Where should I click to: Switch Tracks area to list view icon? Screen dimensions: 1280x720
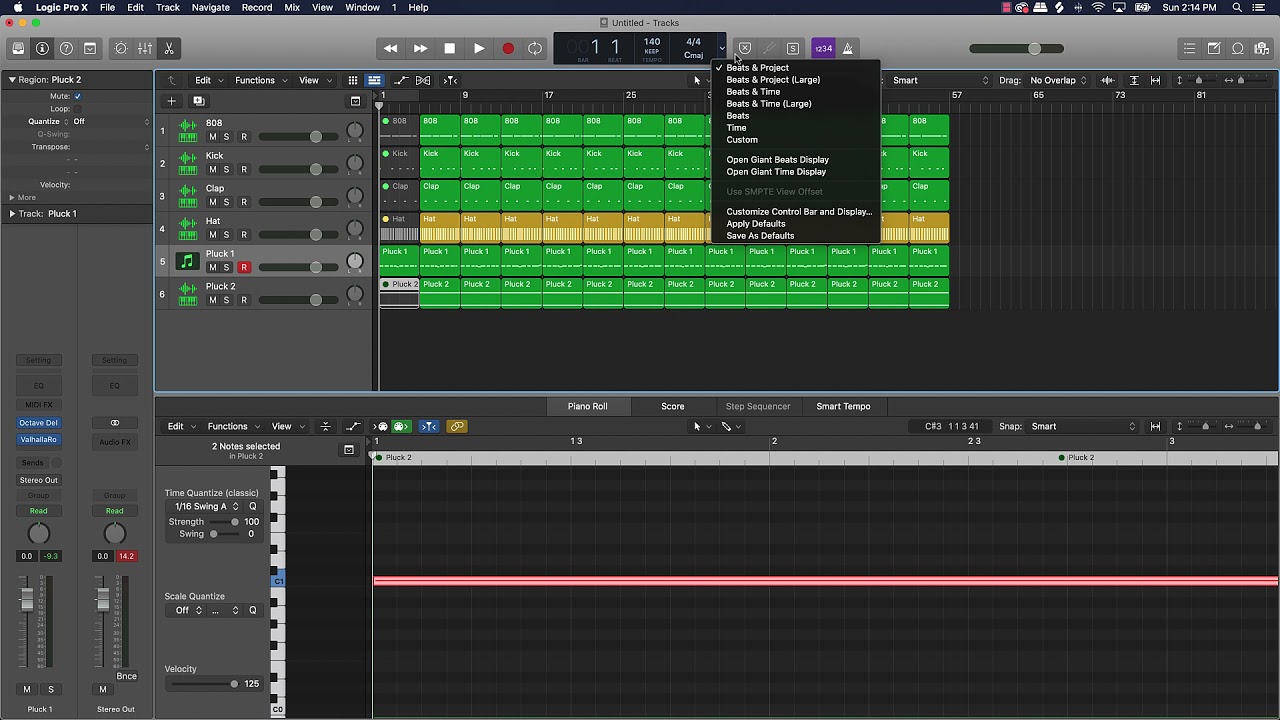374,80
